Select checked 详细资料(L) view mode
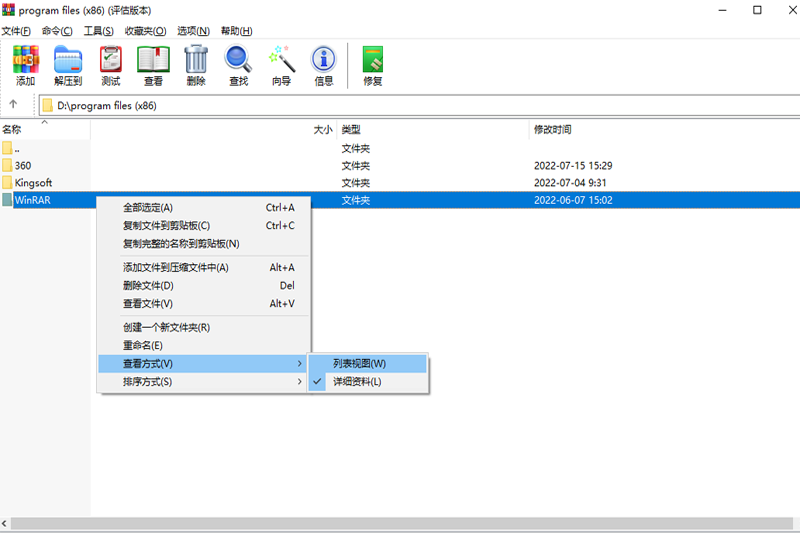The width and height of the screenshot is (800, 533). click(x=367, y=382)
